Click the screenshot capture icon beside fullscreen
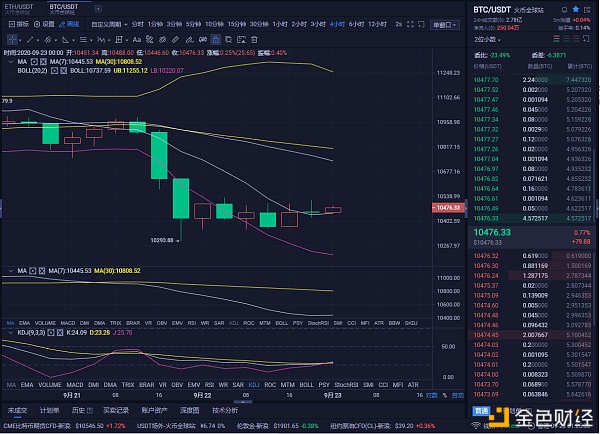600x434 pixels. coord(421,24)
